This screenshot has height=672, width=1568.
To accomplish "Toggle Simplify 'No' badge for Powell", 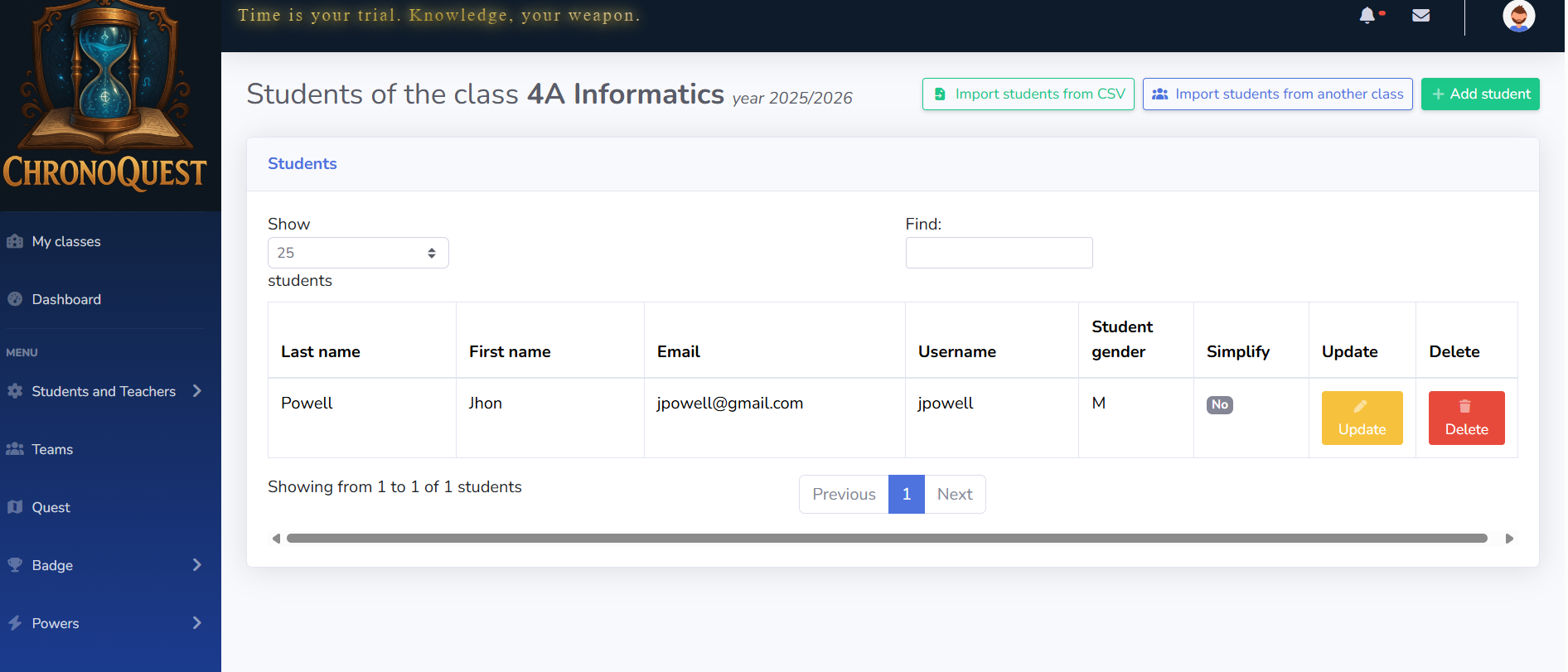I will pyautogui.click(x=1219, y=404).
